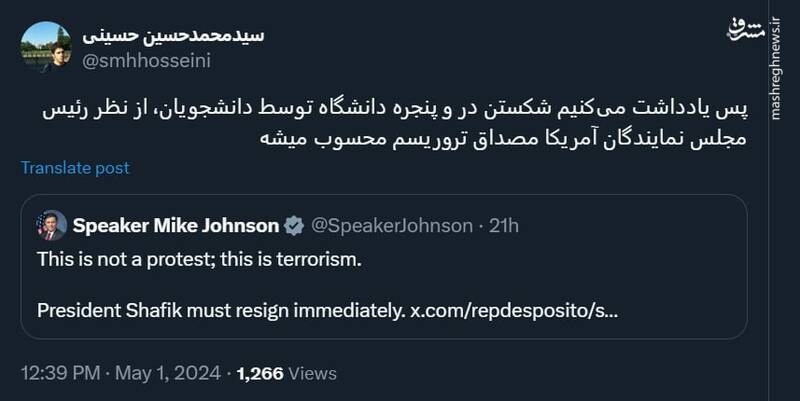Screen dimensions: 800x401
Task: Click the Mashregh logo in the corner
Action: click(745, 28)
